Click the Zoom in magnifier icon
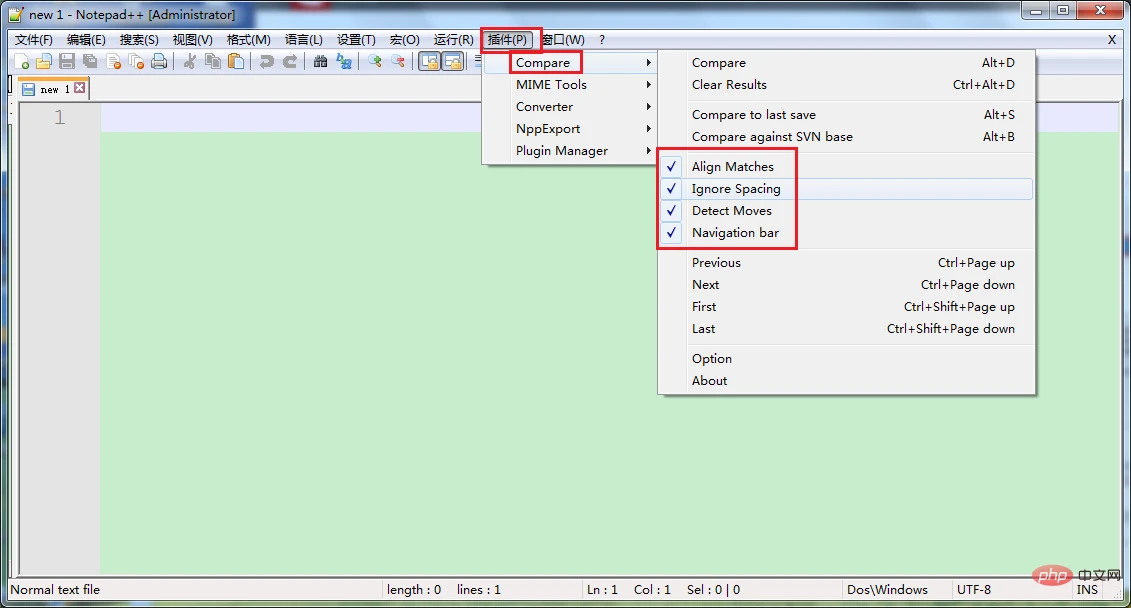 tap(375, 62)
